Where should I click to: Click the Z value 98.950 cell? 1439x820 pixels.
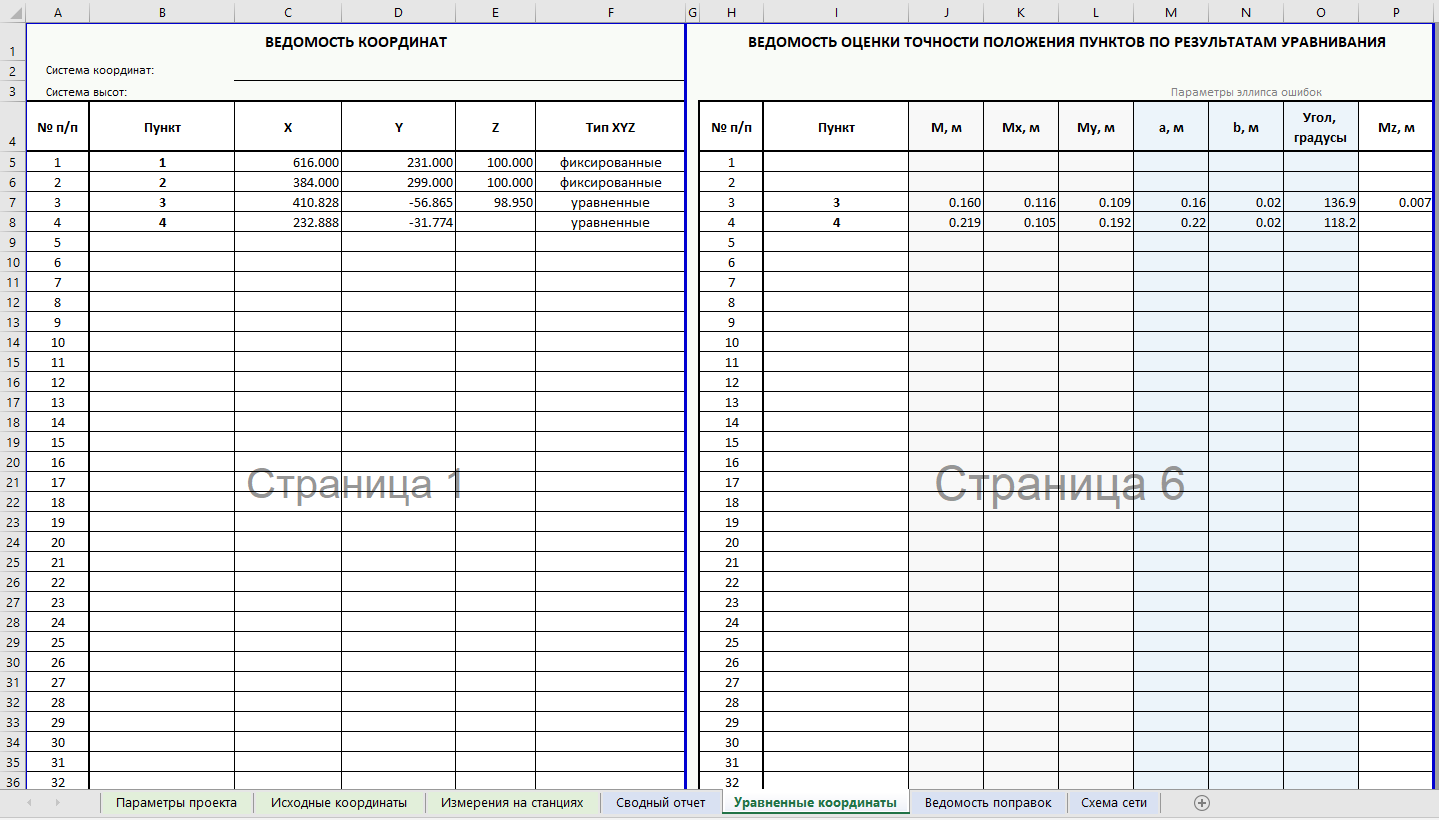(495, 203)
